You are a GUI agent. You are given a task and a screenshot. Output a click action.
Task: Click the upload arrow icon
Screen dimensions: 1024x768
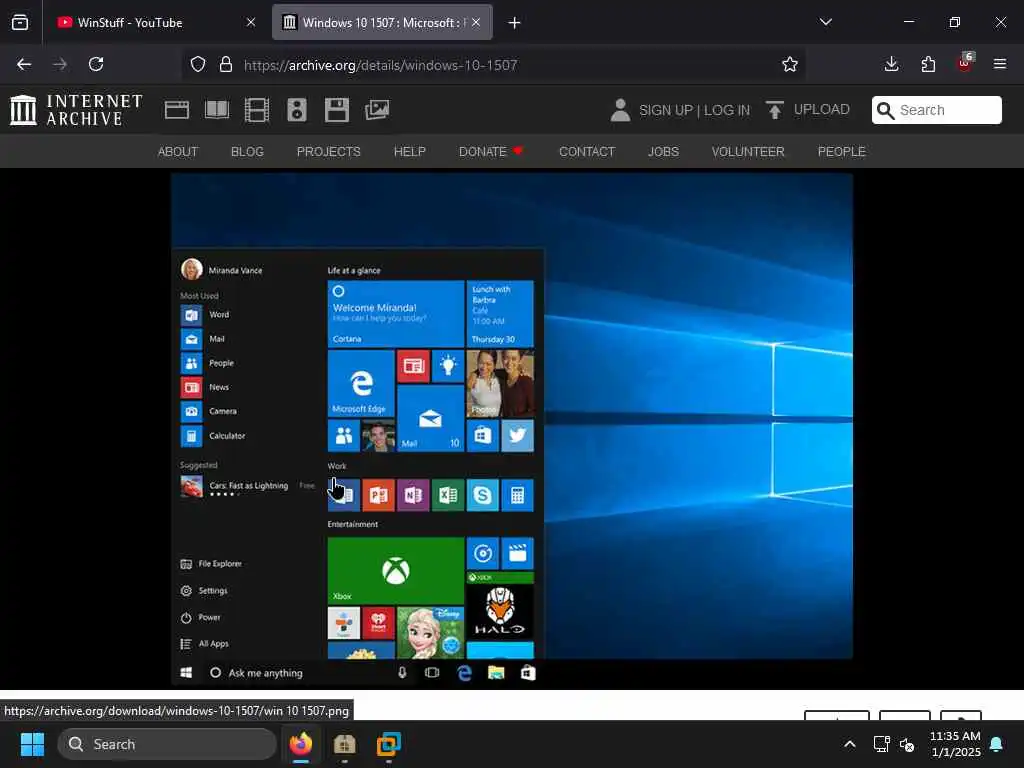click(x=775, y=110)
